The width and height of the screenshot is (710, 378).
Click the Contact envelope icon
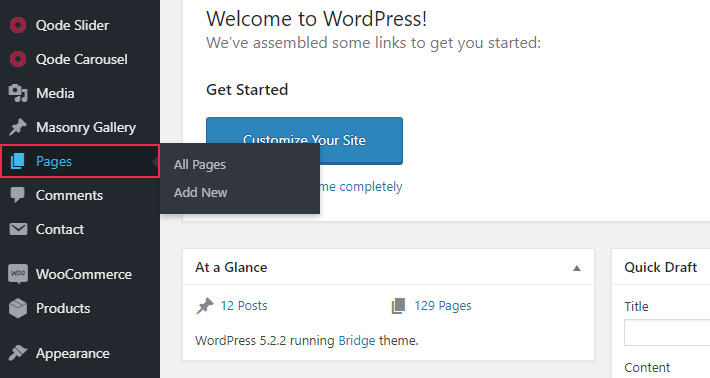[x=18, y=229]
